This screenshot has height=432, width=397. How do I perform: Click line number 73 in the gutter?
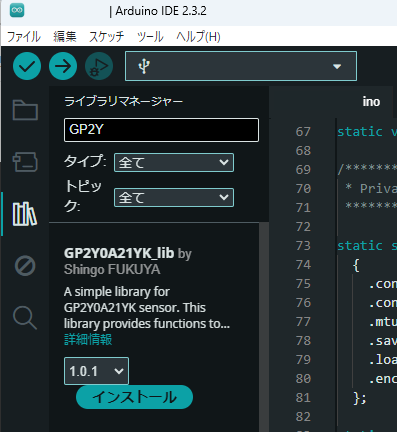[x=303, y=246]
